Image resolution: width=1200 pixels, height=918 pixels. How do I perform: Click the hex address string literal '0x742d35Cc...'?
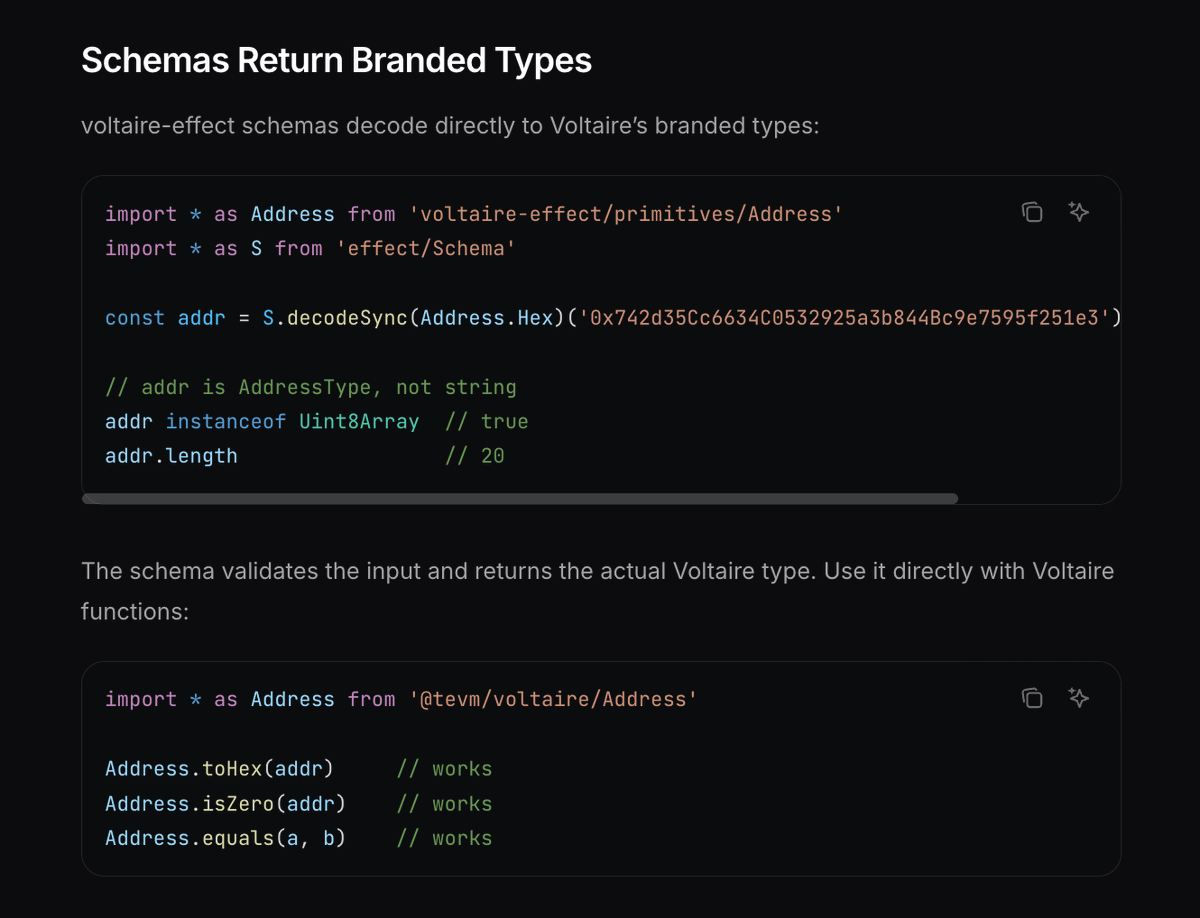tap(843, 318)
